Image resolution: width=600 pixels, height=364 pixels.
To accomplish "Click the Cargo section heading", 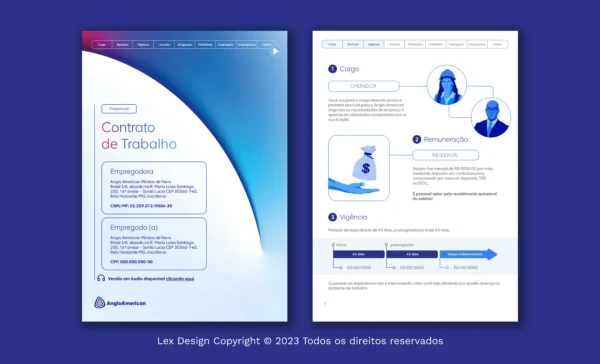I will (x=349, y=69).
